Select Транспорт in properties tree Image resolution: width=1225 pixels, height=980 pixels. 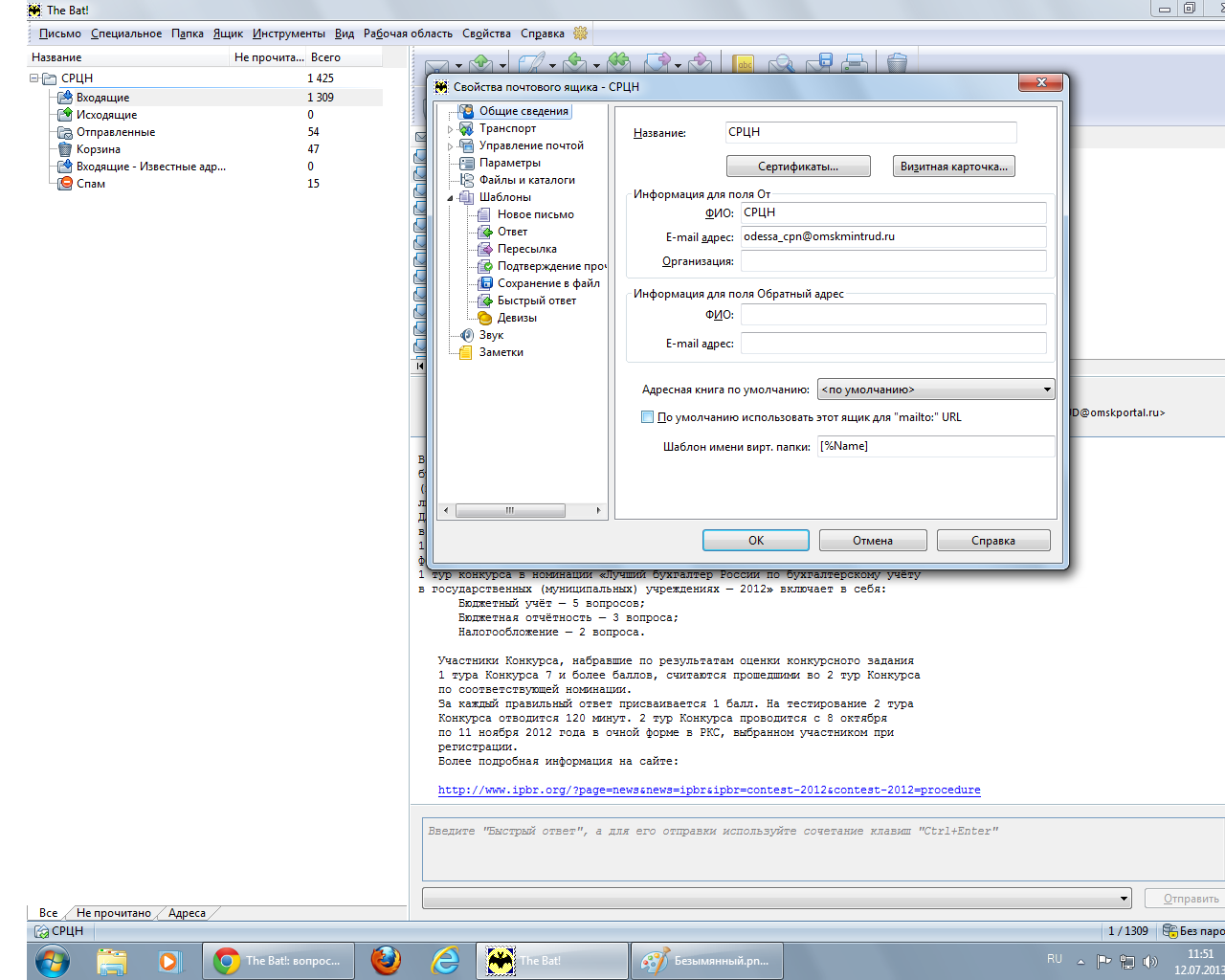click(x=507, y=128)
